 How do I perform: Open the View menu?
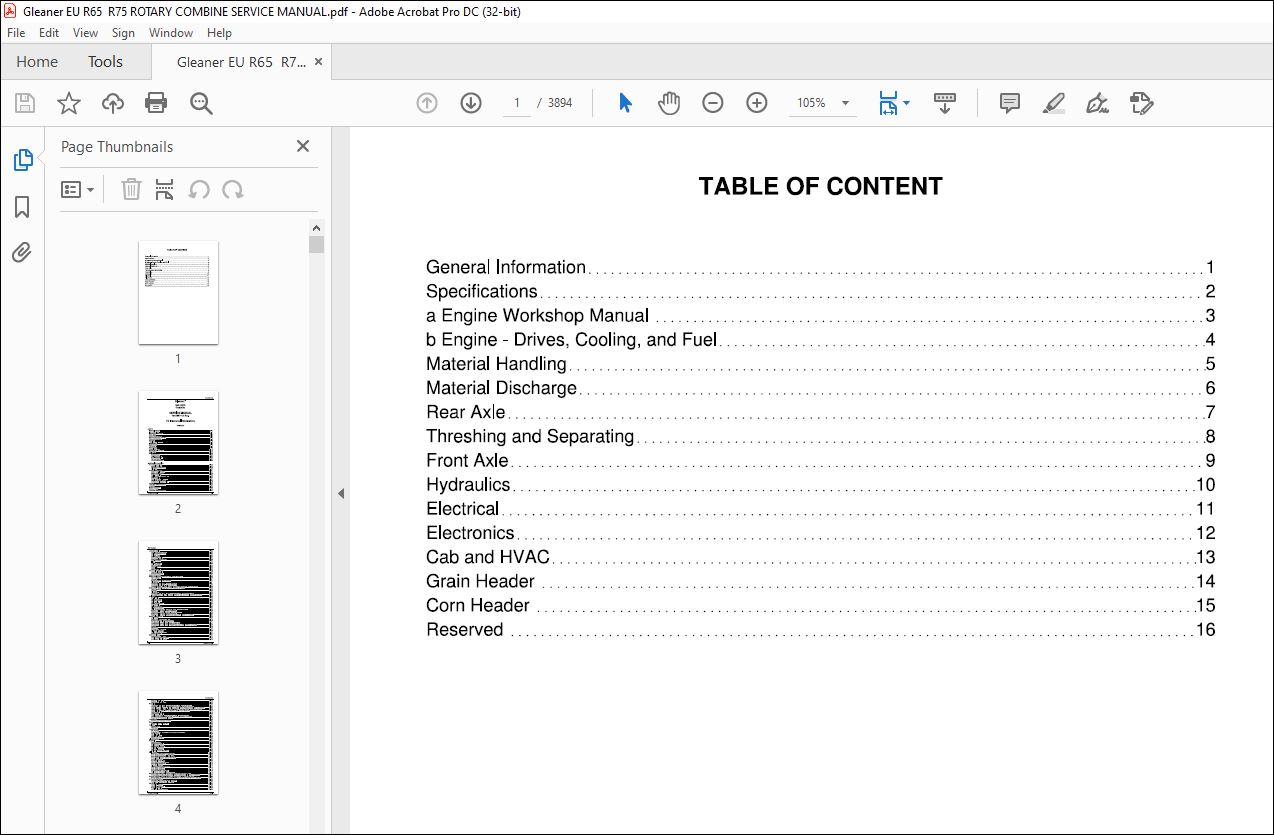click(x=85, y=33)
